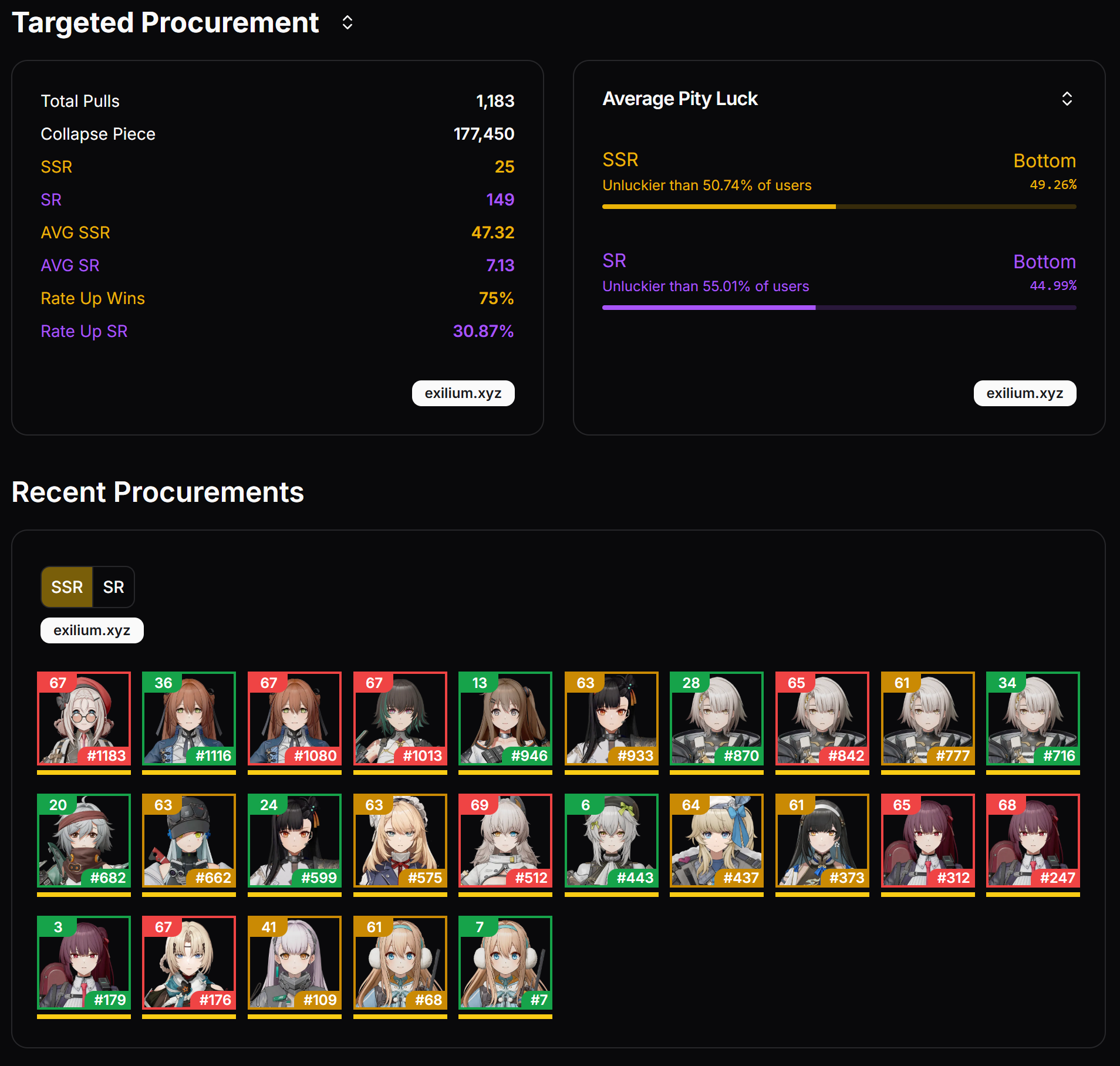This screenshot has height=1066, width=1120.
Task: Click the Rate Up SR value 30.87%
Action: pos(484,332)
